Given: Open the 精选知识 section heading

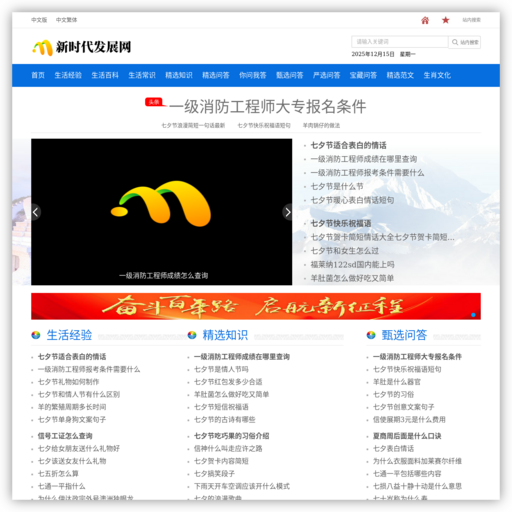Looking at the screenshot, I should click(225, 335).
